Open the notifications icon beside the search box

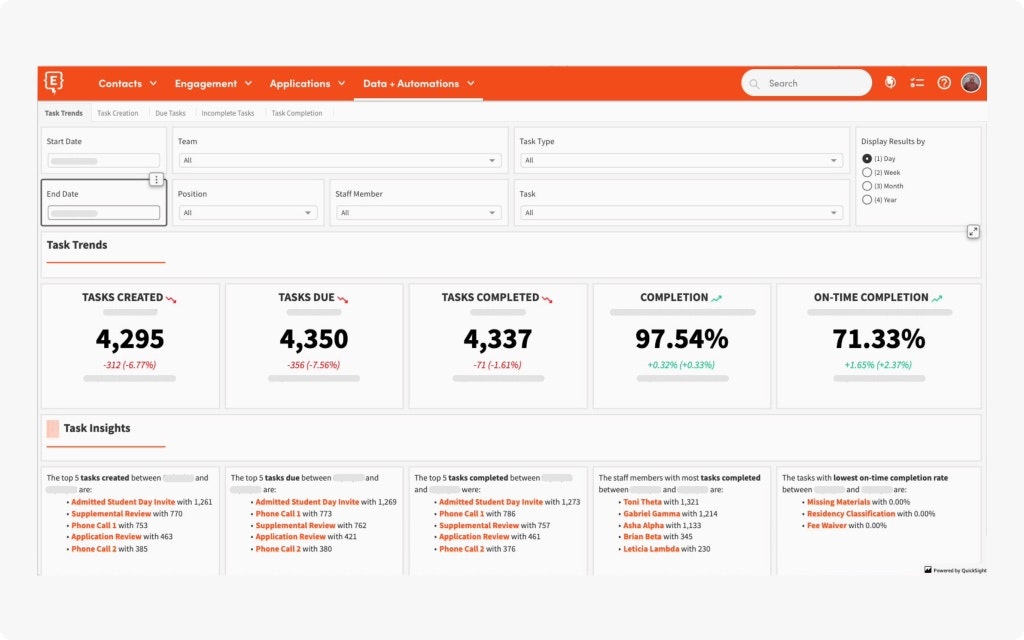pyautogui.click(x=889, y=82)
